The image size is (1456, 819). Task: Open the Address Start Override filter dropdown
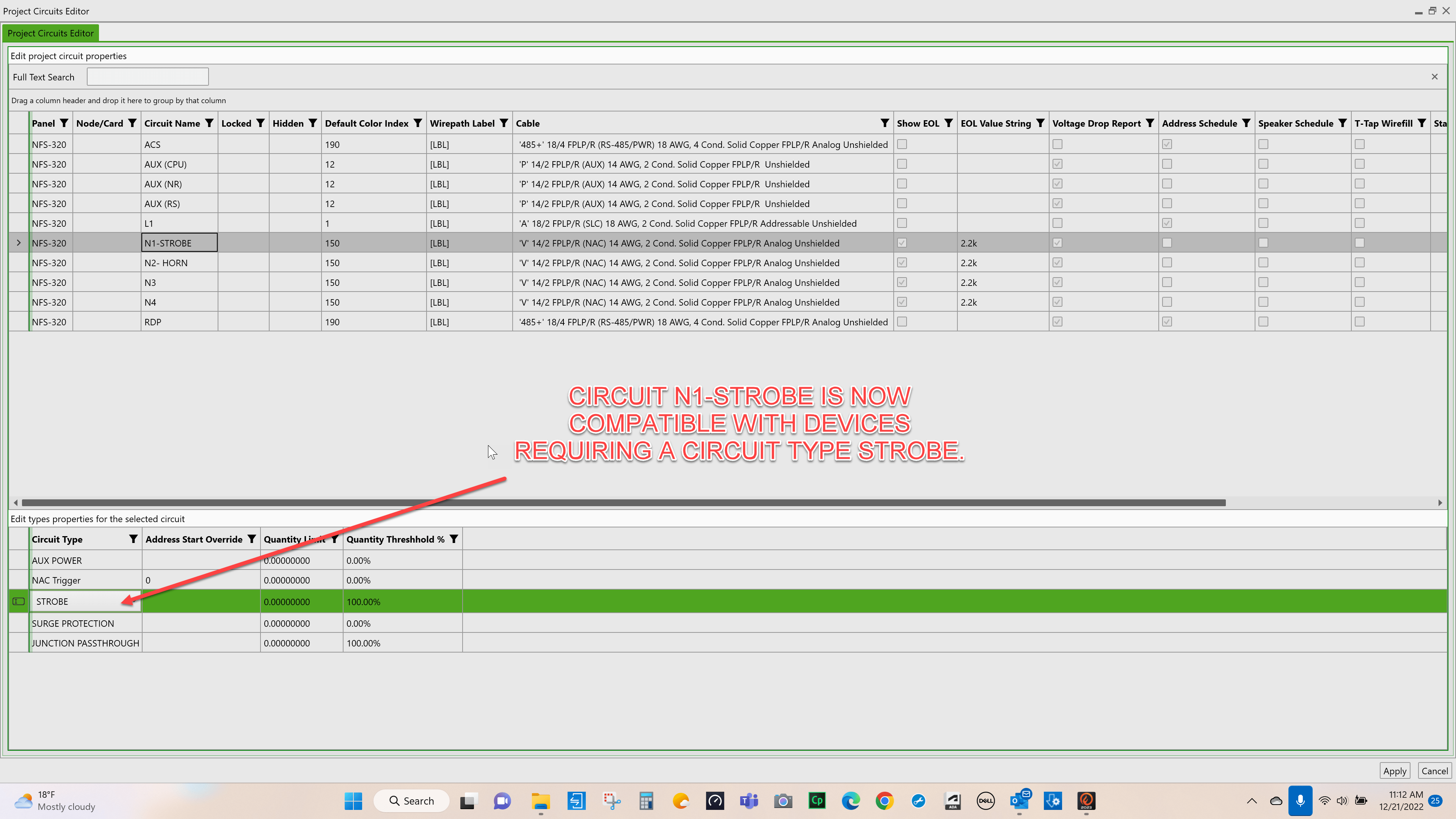[x=252, y=539]
